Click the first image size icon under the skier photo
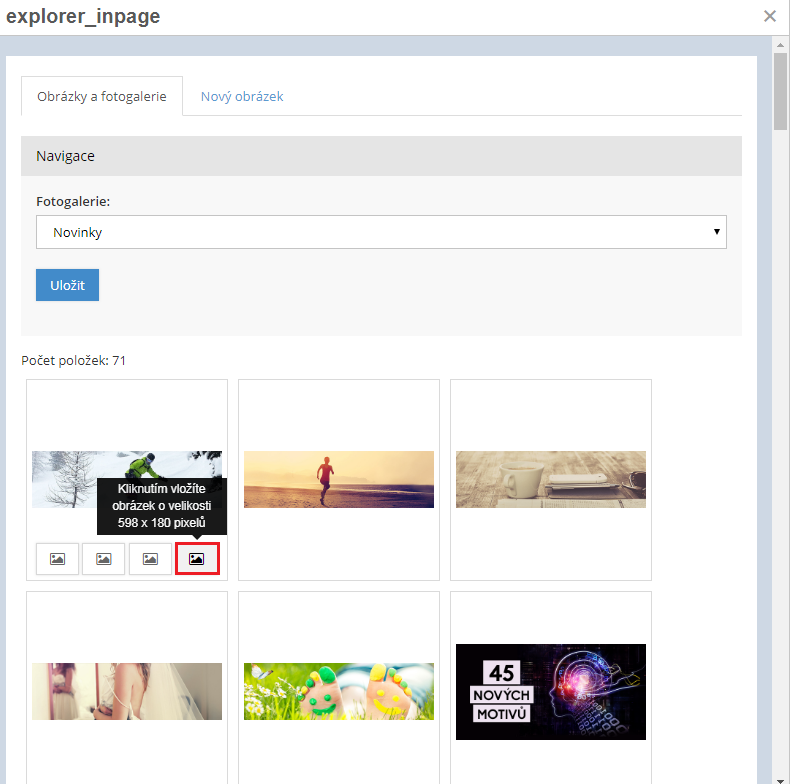The image size is (790, 784). click(x=57, y=559)
